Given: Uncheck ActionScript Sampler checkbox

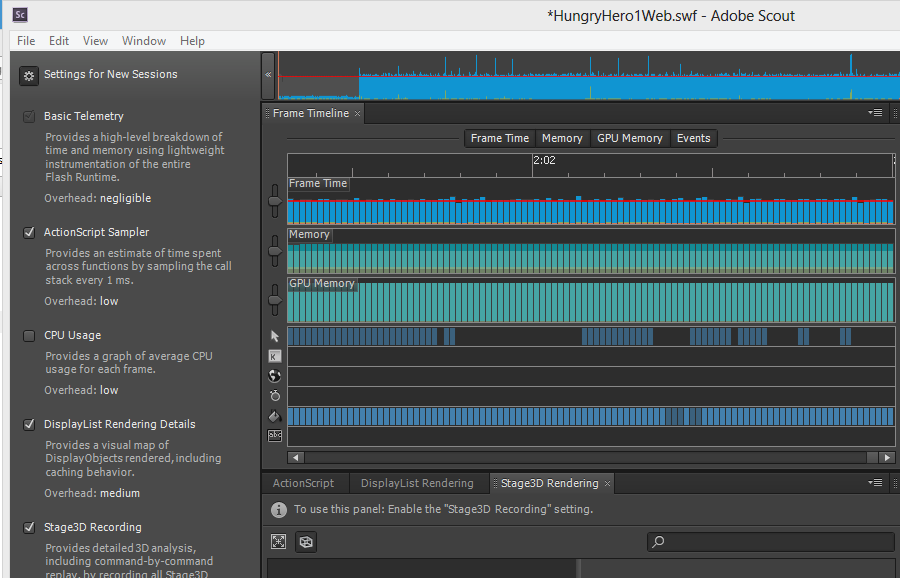Looking at the screenshot, I should (x=29, y=232).
